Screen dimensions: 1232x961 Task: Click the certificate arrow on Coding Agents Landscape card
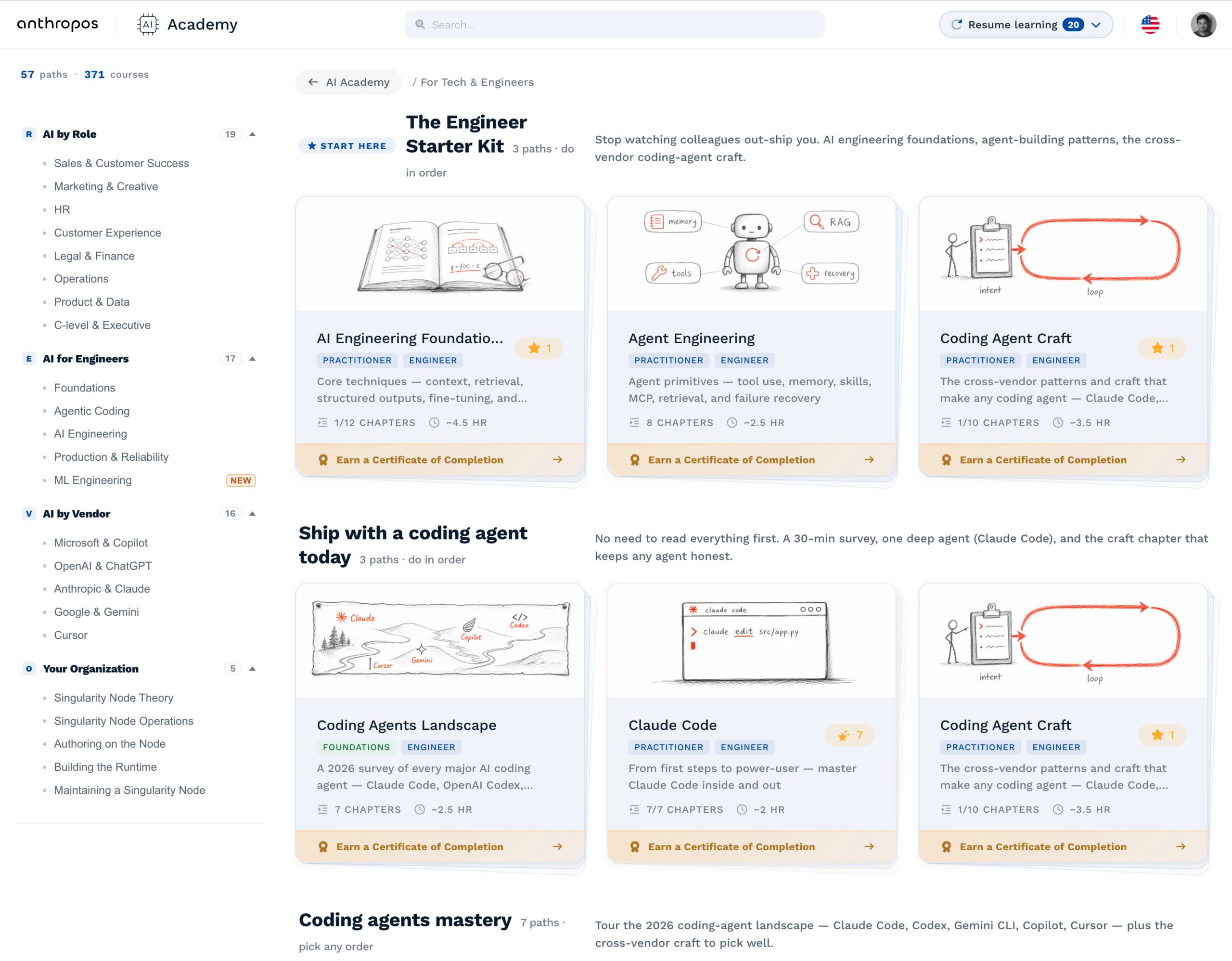(557, 846)
